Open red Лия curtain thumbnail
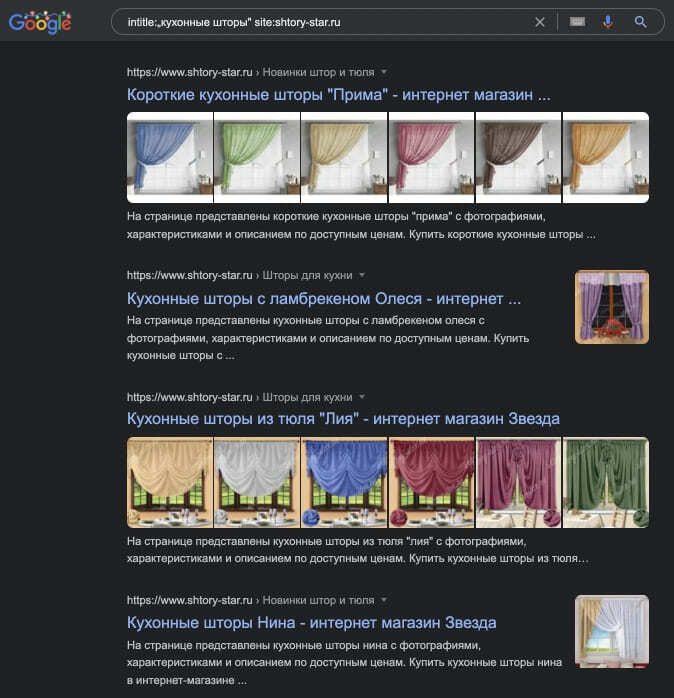The width and height of the screenshot is (674, 698). tap(431, 483)
